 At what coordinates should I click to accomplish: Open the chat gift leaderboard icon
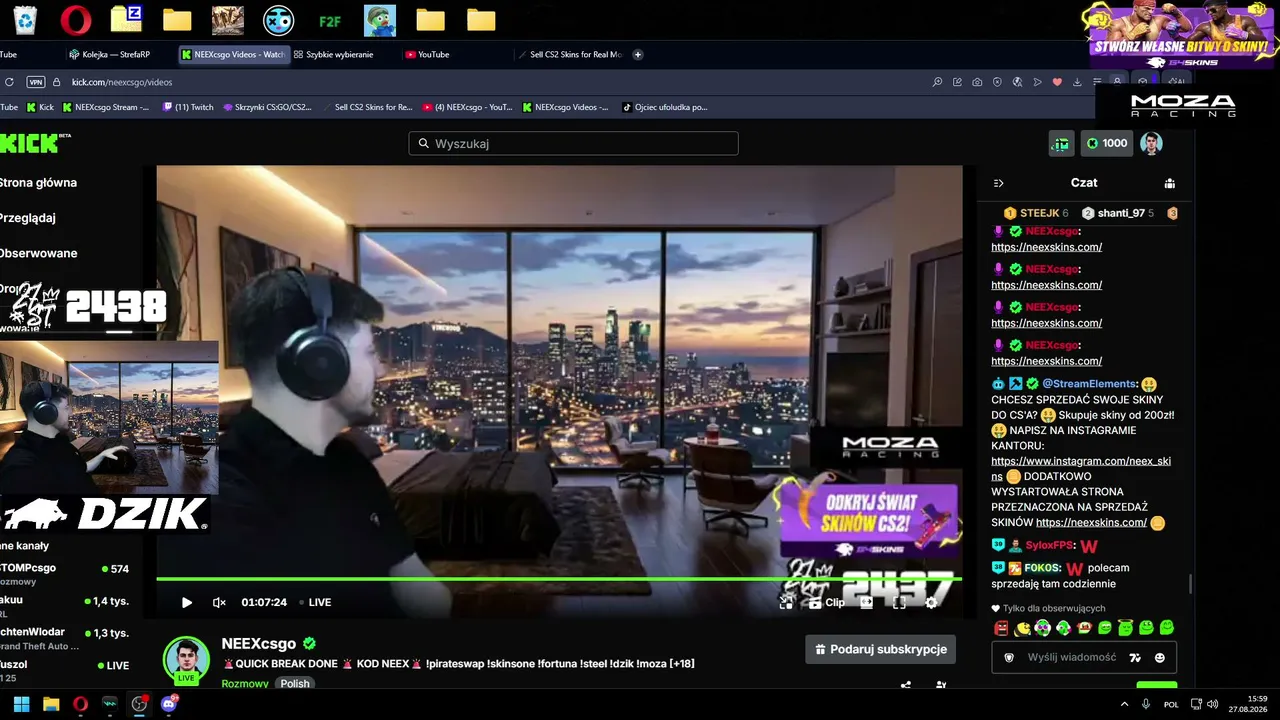(1170, 183)
